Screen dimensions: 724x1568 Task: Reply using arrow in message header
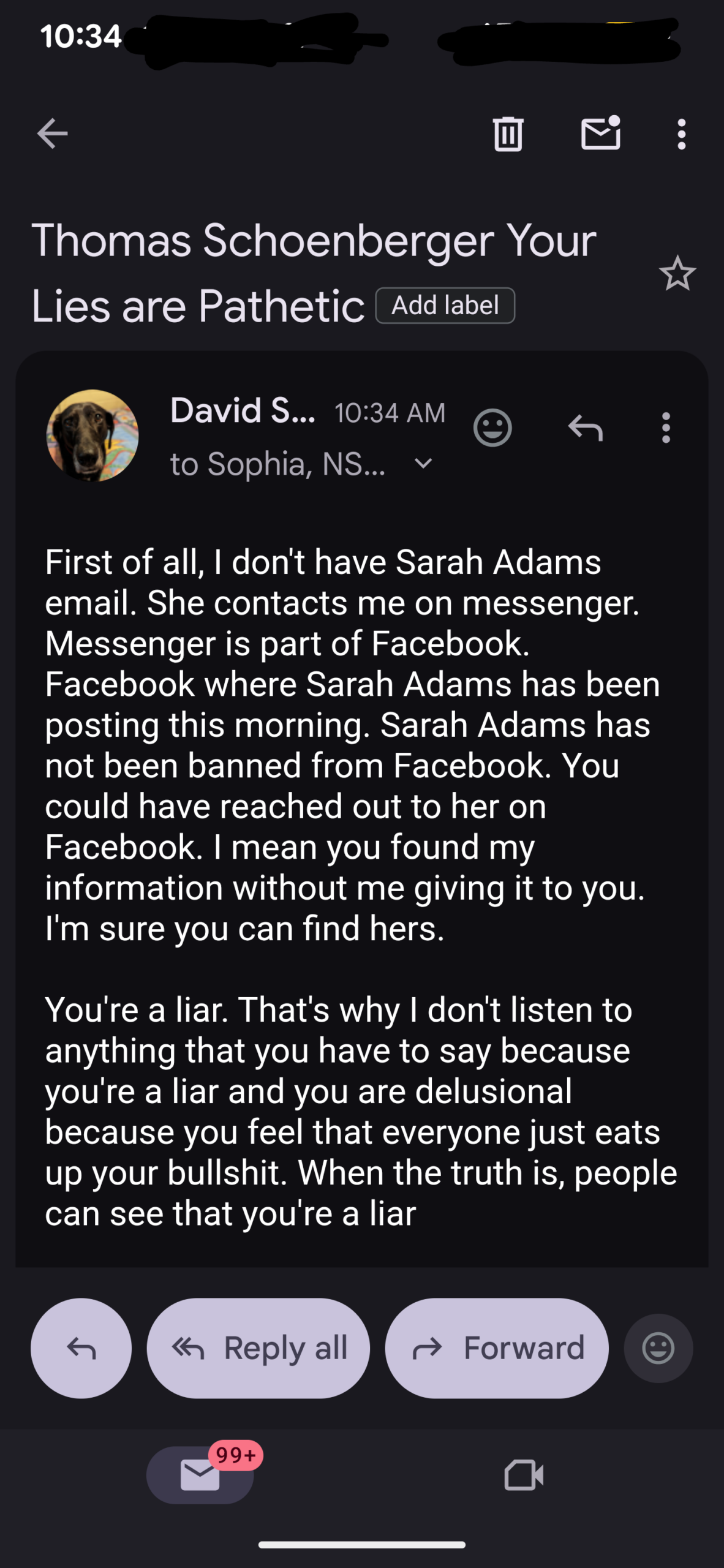coord(585,428)
